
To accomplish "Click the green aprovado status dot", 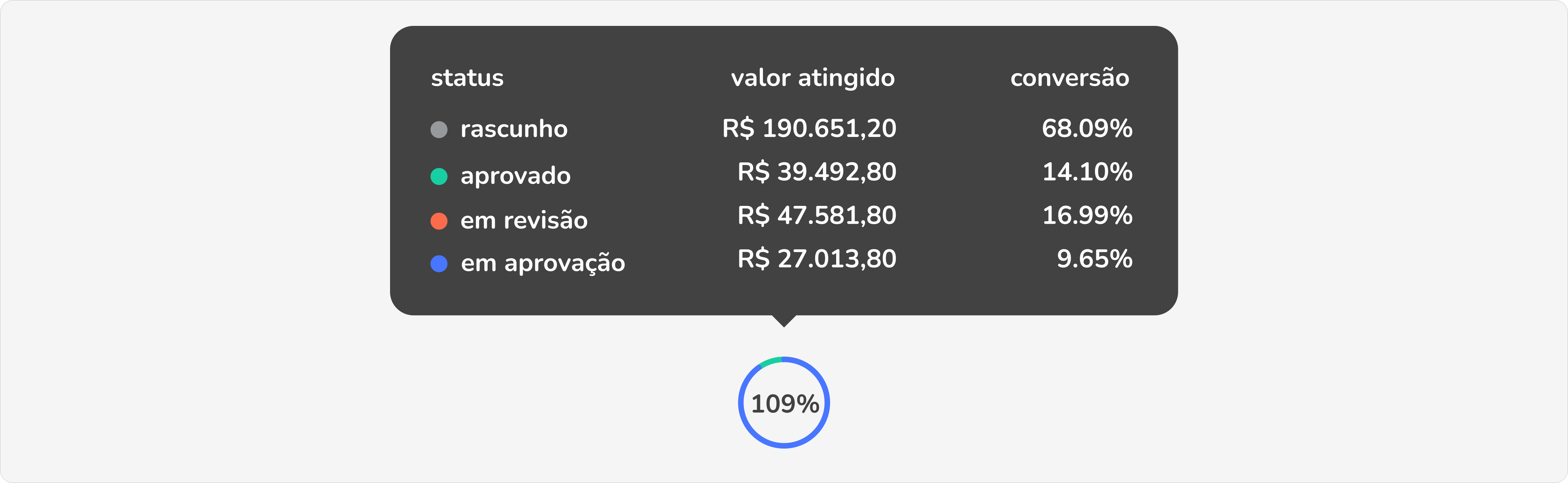I will coord(439,176).
